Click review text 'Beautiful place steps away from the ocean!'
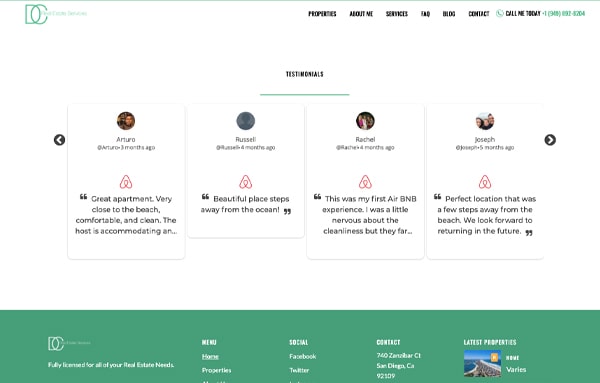600x383 pixels. 246,204
